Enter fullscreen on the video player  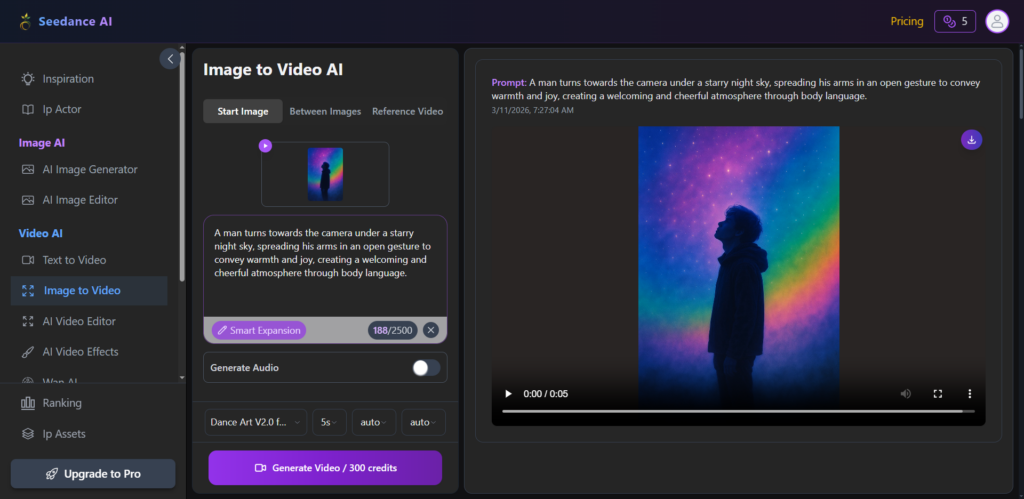click(938, 394)
